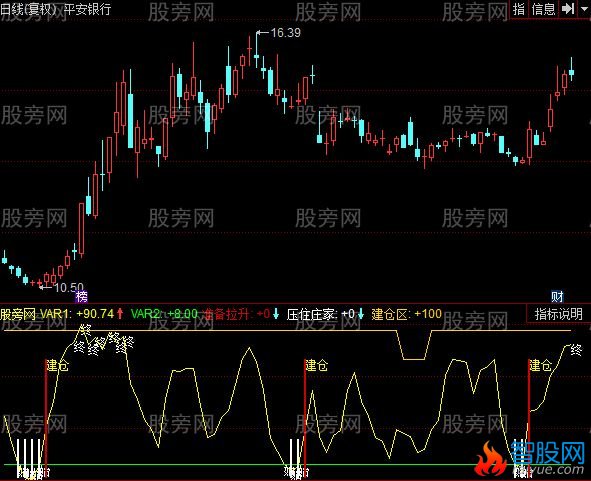This screenshot has width=591, height=481.
Task: Open the 信息 info panel
Action: coord(543,9)
